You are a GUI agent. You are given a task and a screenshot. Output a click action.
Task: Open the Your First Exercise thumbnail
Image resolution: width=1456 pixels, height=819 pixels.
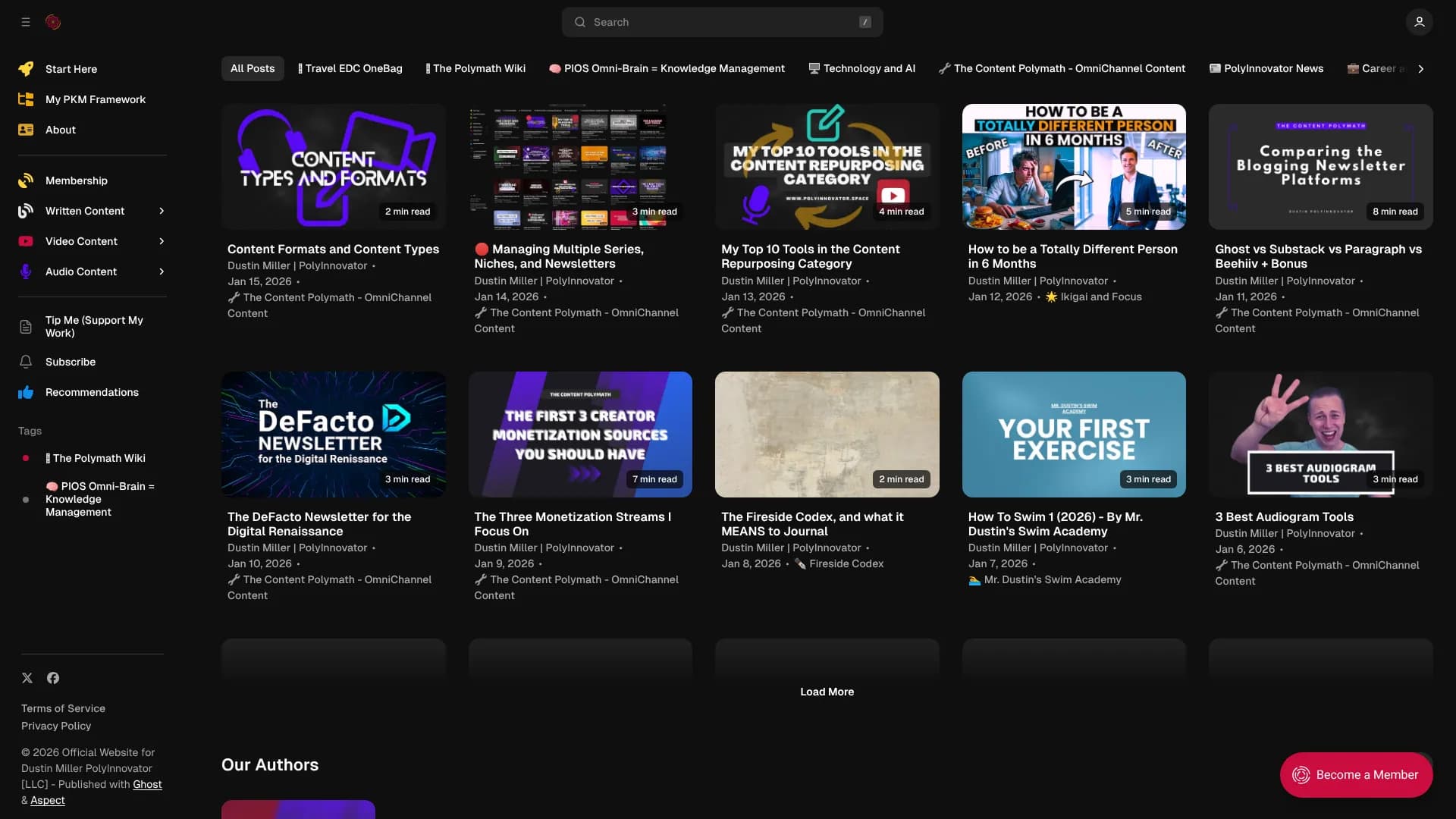click(1074, 434)
